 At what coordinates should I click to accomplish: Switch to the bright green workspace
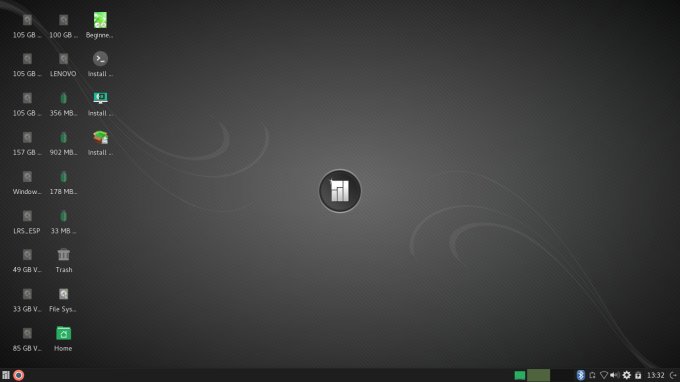[520, 375]
